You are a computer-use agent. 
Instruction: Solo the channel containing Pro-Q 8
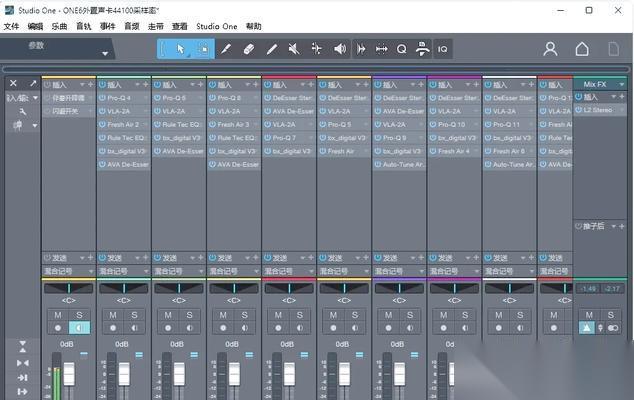point(244,315)
